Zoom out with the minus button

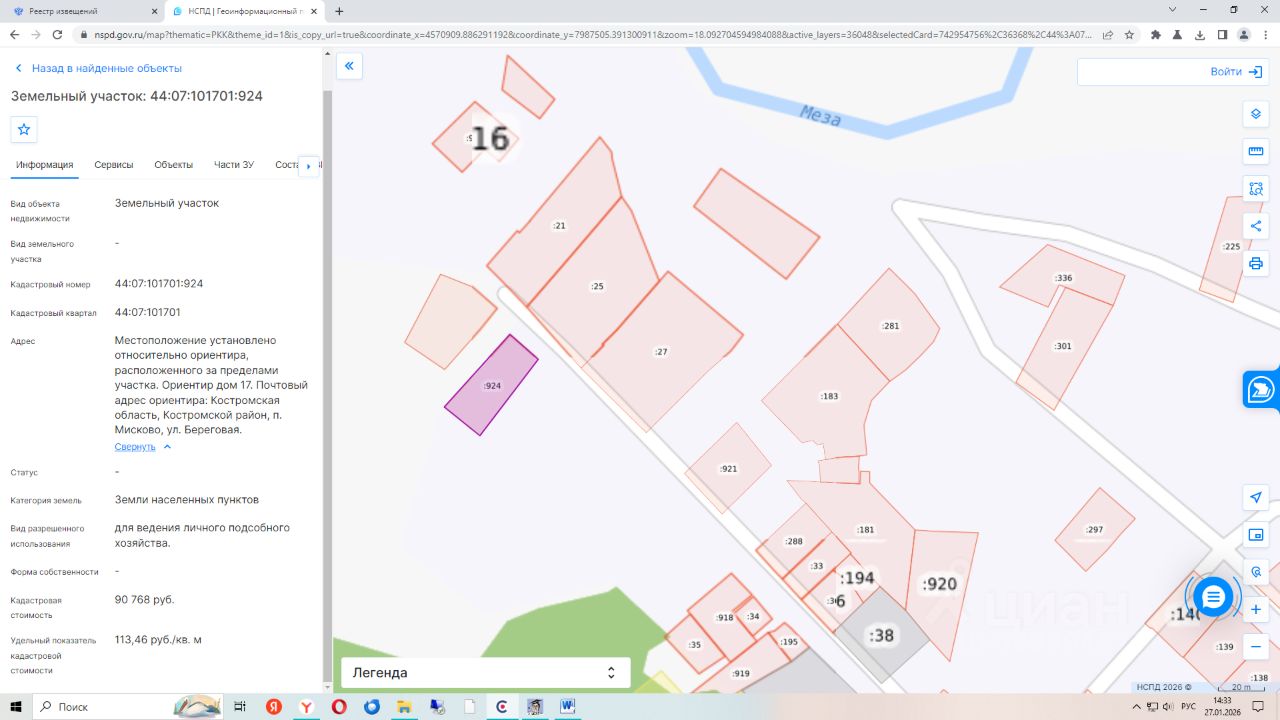1256,647
